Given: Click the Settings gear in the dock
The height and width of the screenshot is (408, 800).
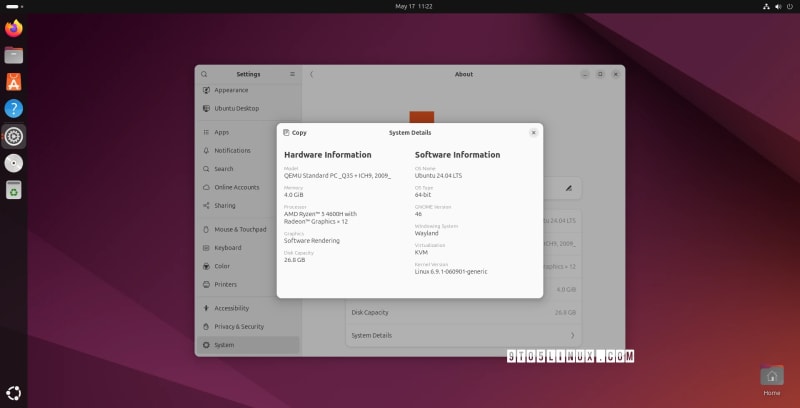Looking at the screenshot, I should point(14,136).
